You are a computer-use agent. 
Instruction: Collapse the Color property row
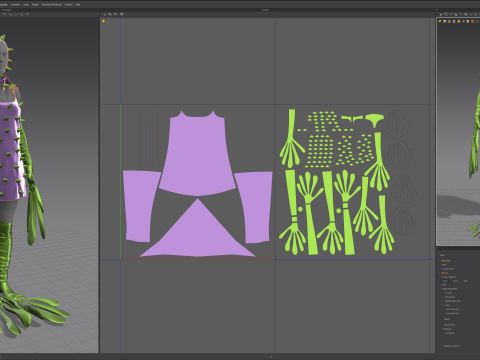tap(443, 305)
